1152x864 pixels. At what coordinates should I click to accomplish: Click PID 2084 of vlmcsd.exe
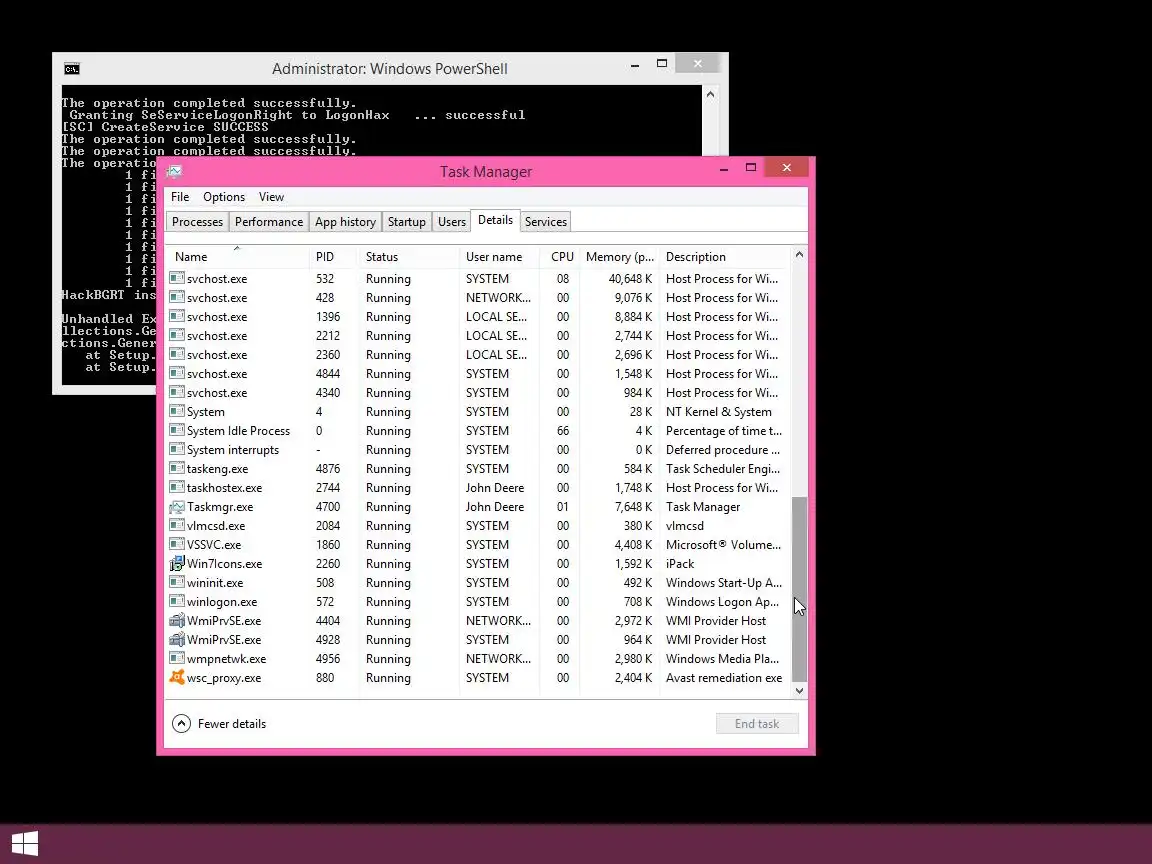click(x=328, y=526)
